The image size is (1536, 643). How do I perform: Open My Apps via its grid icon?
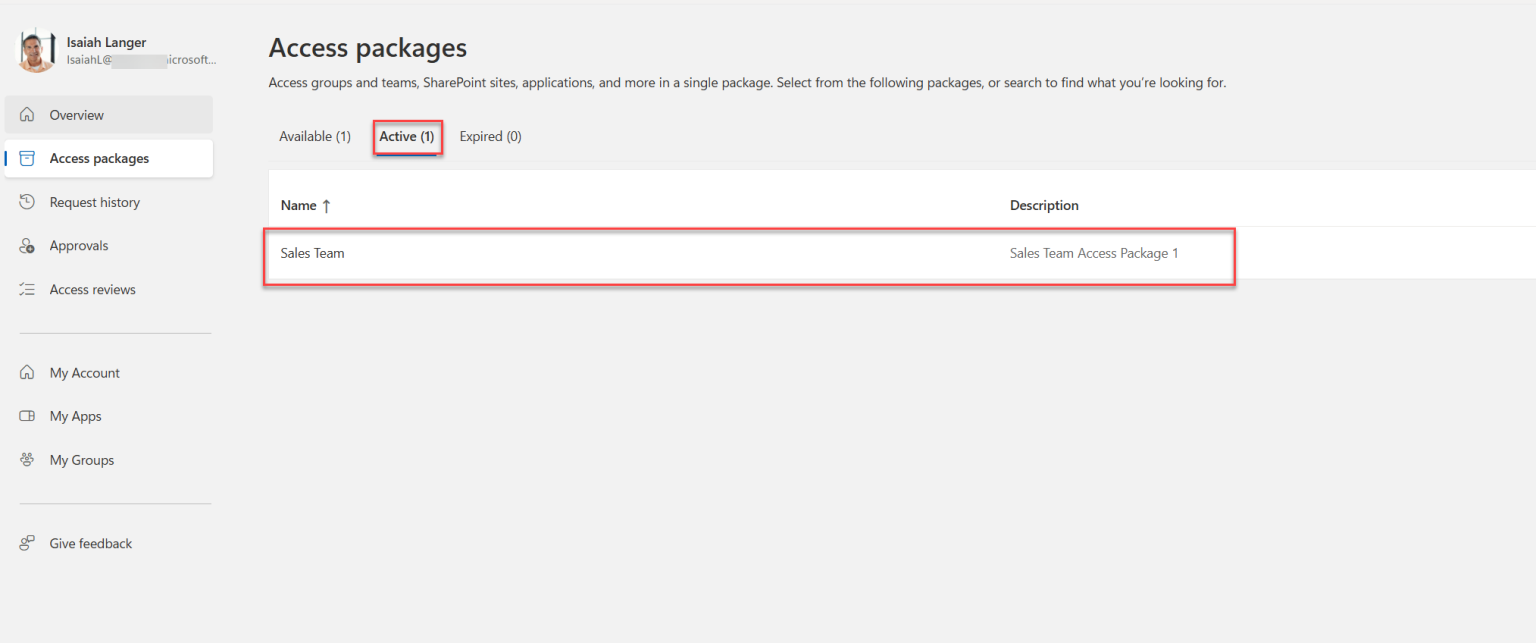pos(28,416)
